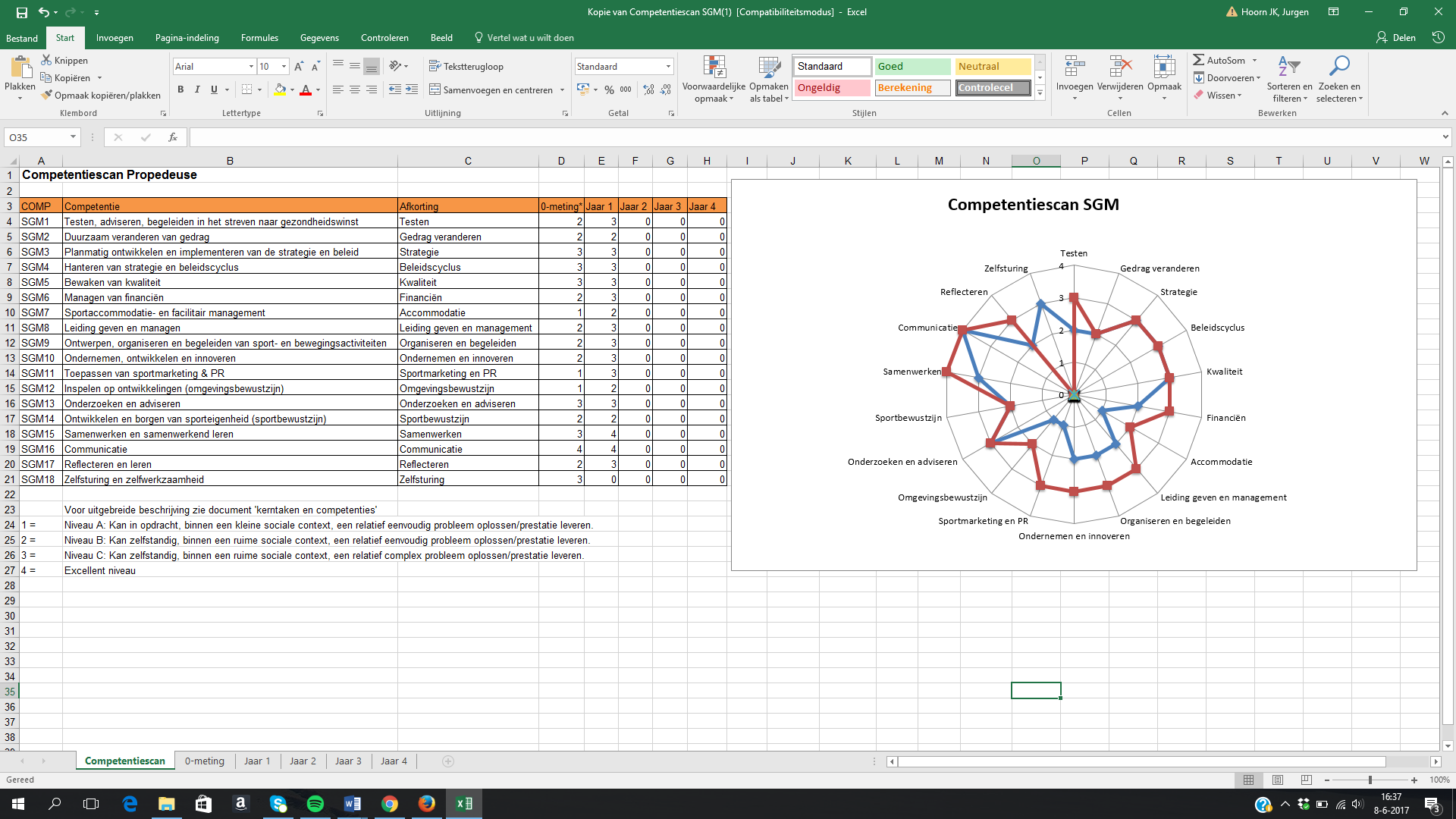Open Spotify from the taskbar
This screenshot has width=1456, height=819.
coord(315,804)
